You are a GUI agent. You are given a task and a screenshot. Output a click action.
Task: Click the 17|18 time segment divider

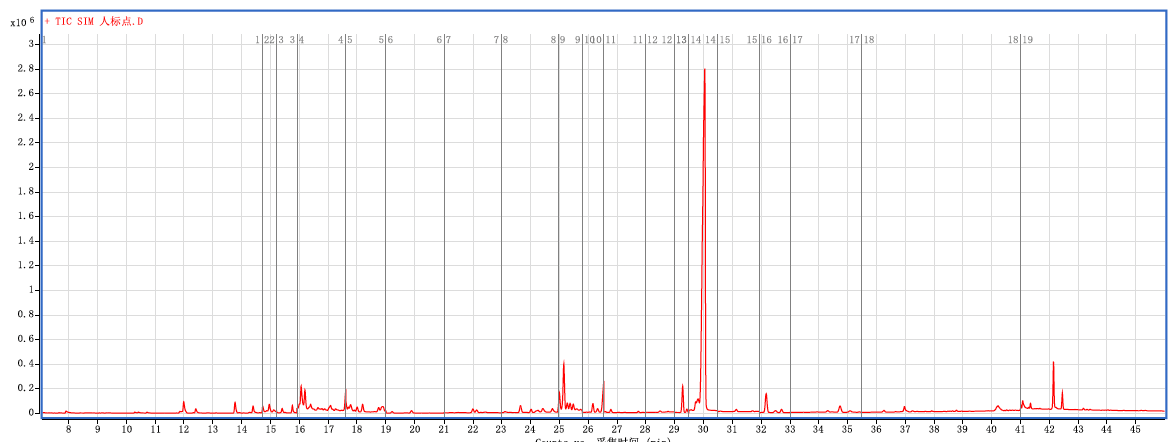(x=861, y=220)
